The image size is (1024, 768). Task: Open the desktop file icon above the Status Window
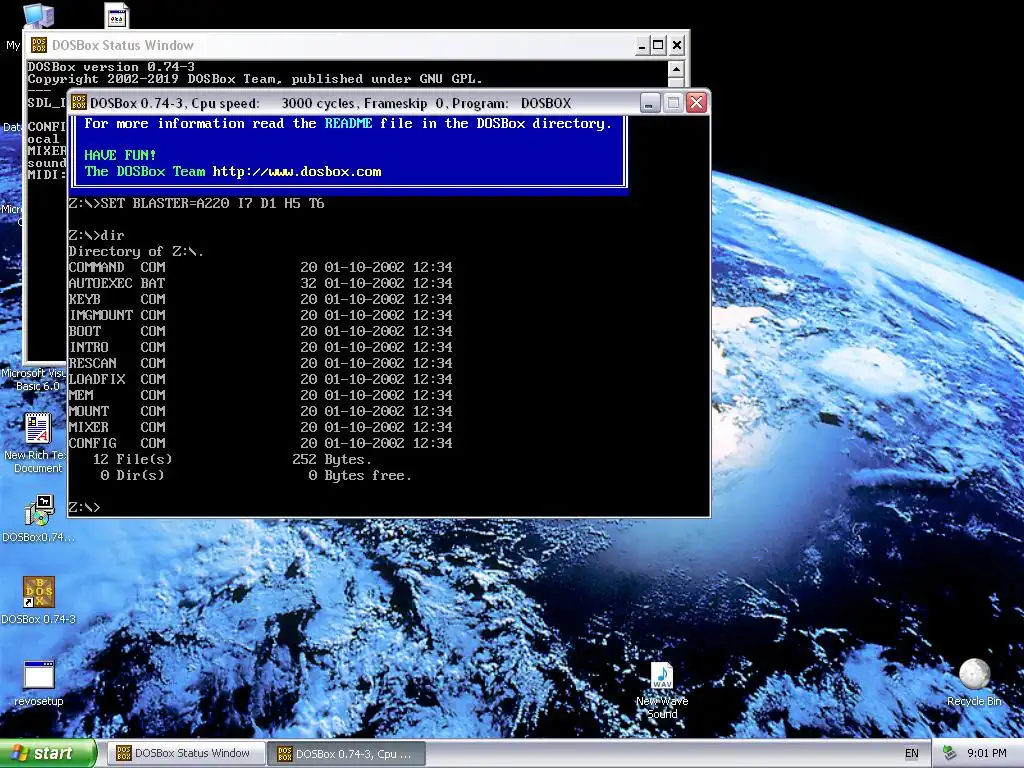116,16
